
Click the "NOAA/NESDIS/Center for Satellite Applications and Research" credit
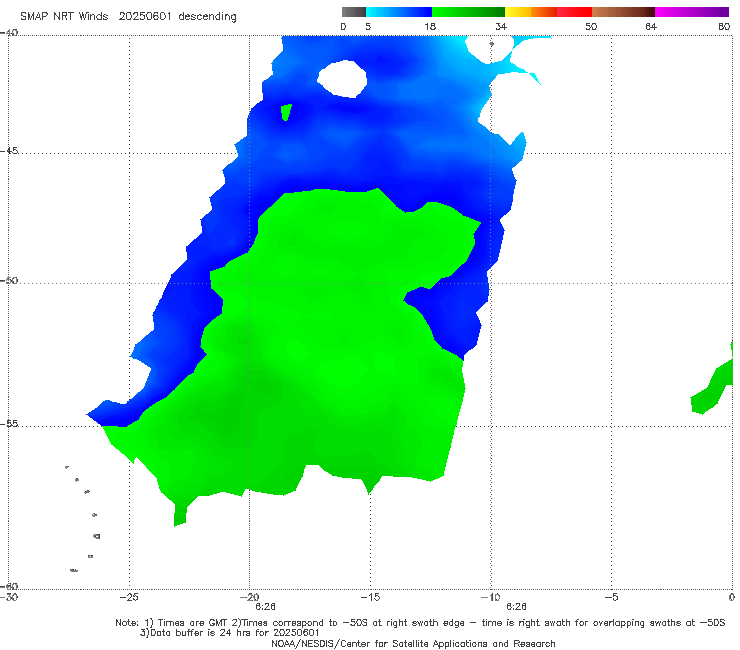click(x=413, y=643)
